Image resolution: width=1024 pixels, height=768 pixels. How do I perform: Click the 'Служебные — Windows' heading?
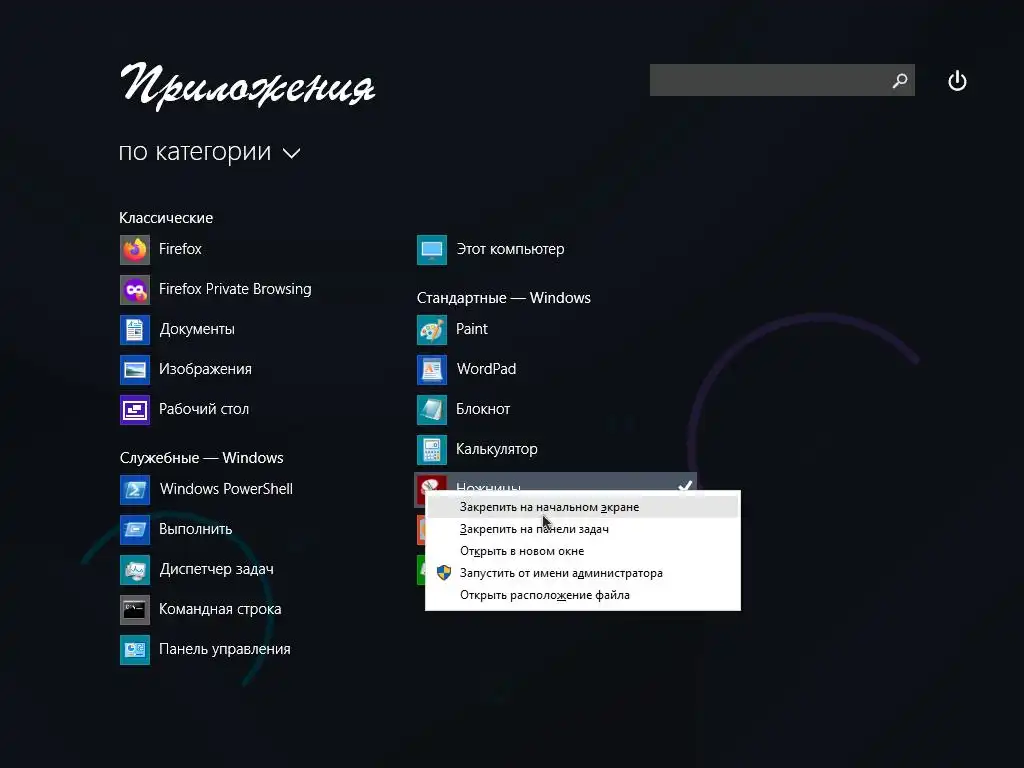[201, 458]
